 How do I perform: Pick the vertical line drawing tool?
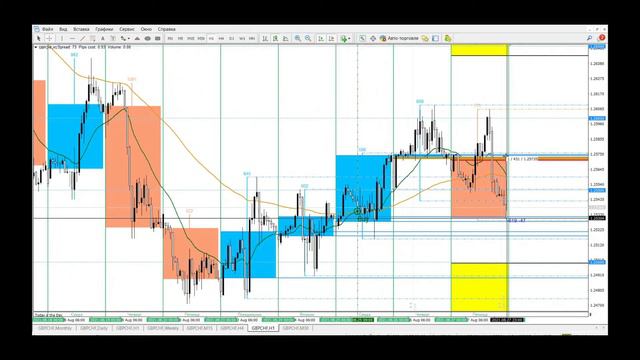(x=62, y=38)
